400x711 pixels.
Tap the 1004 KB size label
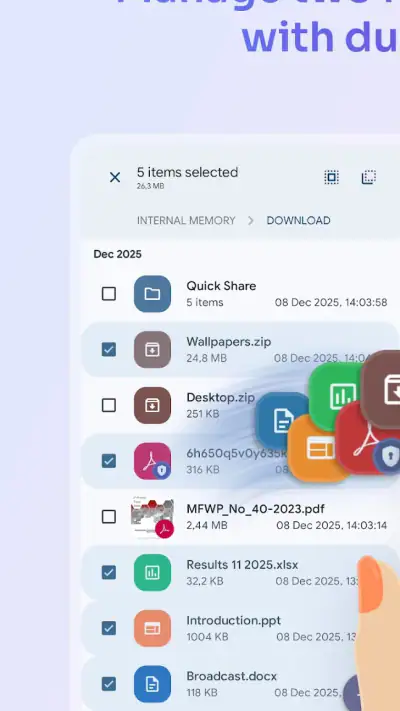207,637
